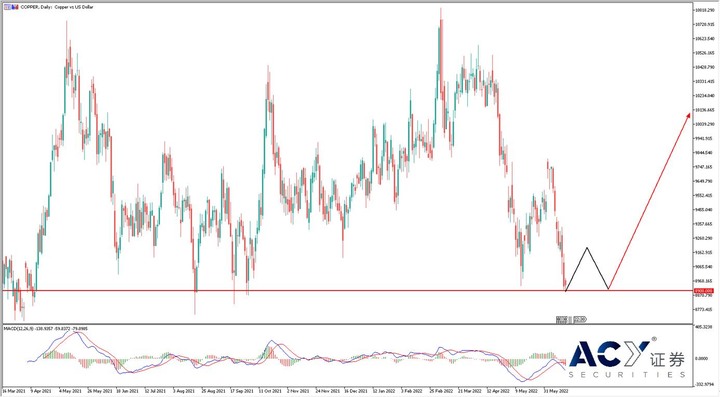720x397 pixels.
Task: Click the 2 Nov 2021 date label
Action: (298, 391)
